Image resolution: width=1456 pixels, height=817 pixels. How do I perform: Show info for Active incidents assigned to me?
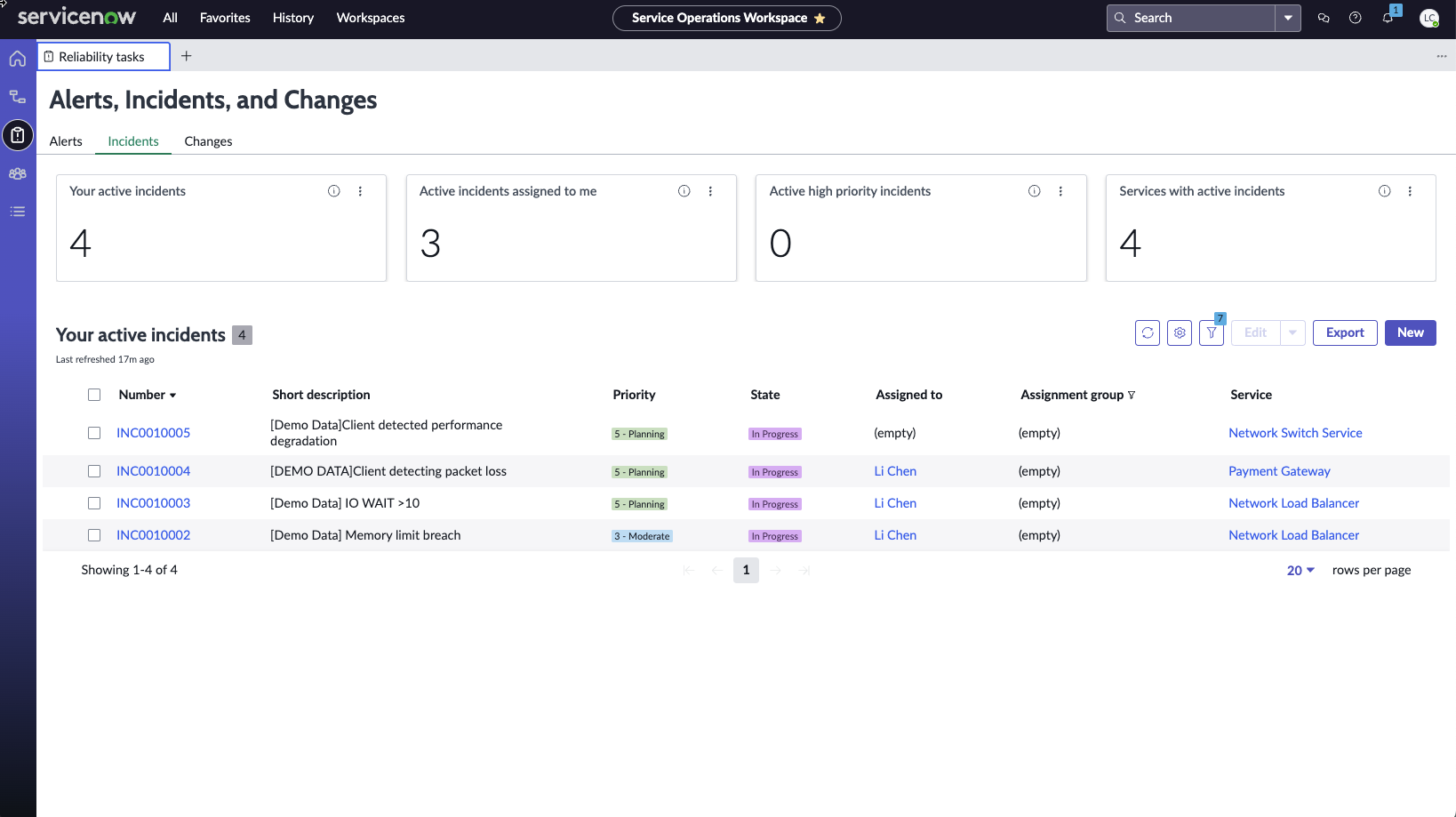click(684, 191)
